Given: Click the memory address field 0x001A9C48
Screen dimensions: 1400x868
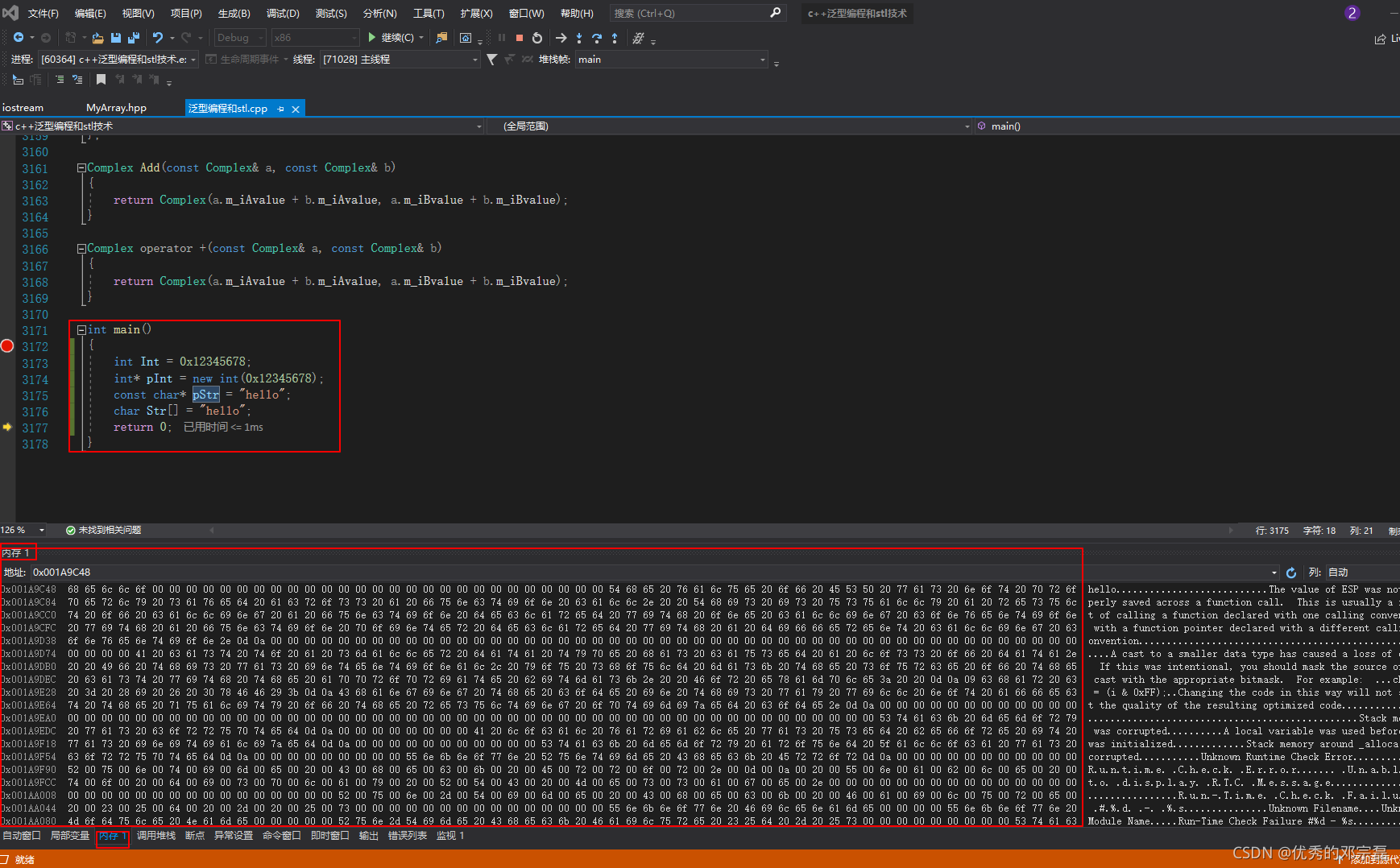Looking at the screenshot, I should pos(655,572).
